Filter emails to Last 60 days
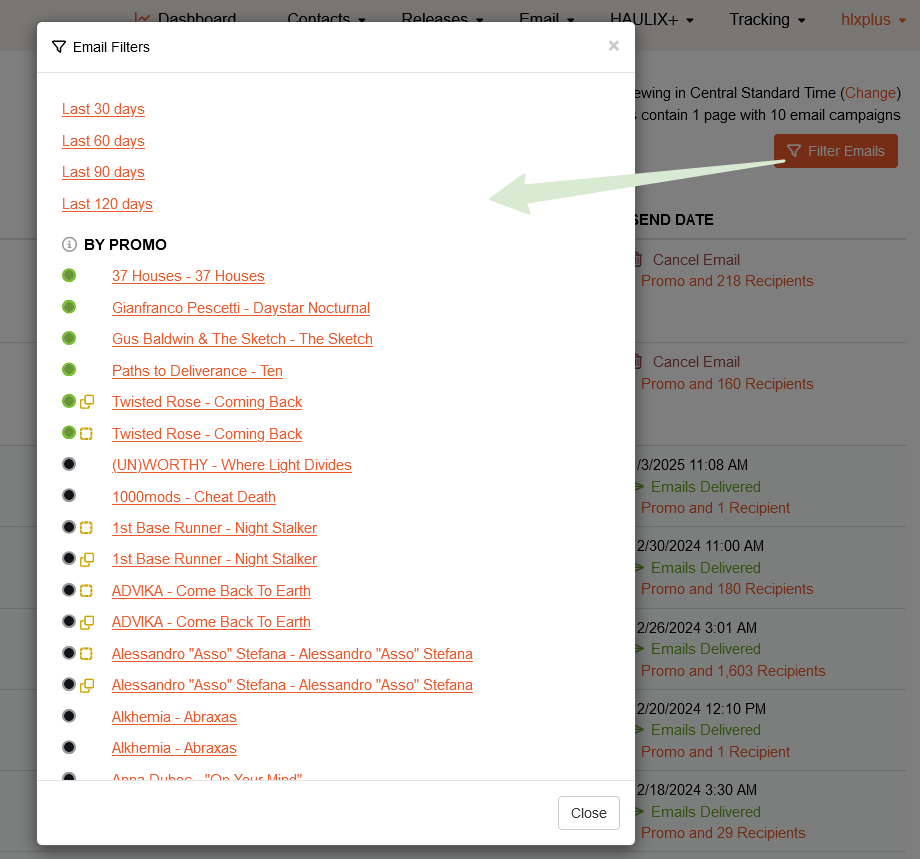 (103, 141)
